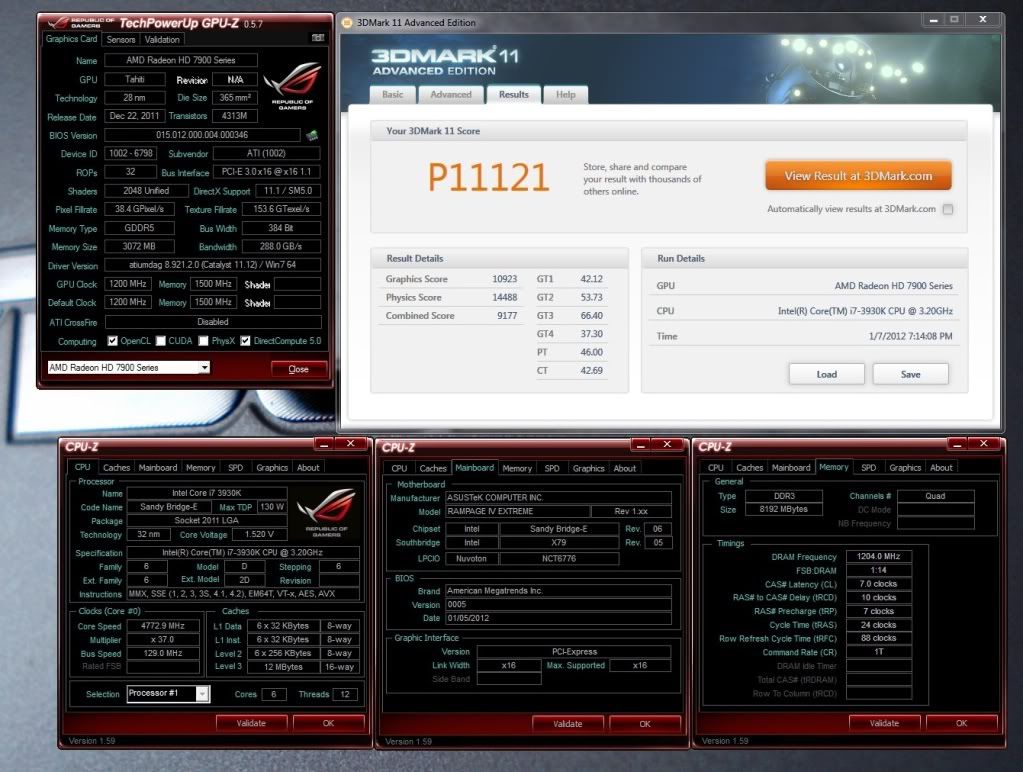Viewport: 1023px width, 772px height.
Task: Click the BIOS save chip icon in GPU-Z
Action: [x=313, y=135]
